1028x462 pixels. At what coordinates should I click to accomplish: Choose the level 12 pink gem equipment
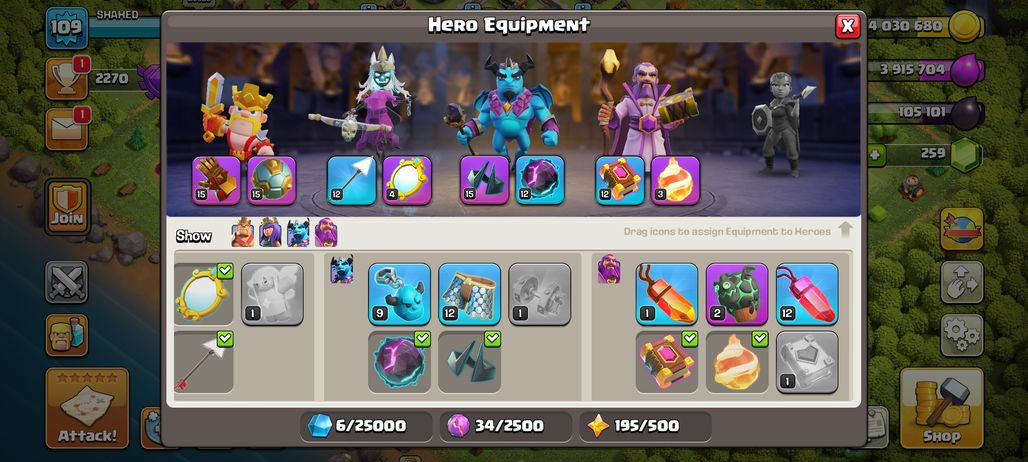pyautogui.click(x=807, y=294)
